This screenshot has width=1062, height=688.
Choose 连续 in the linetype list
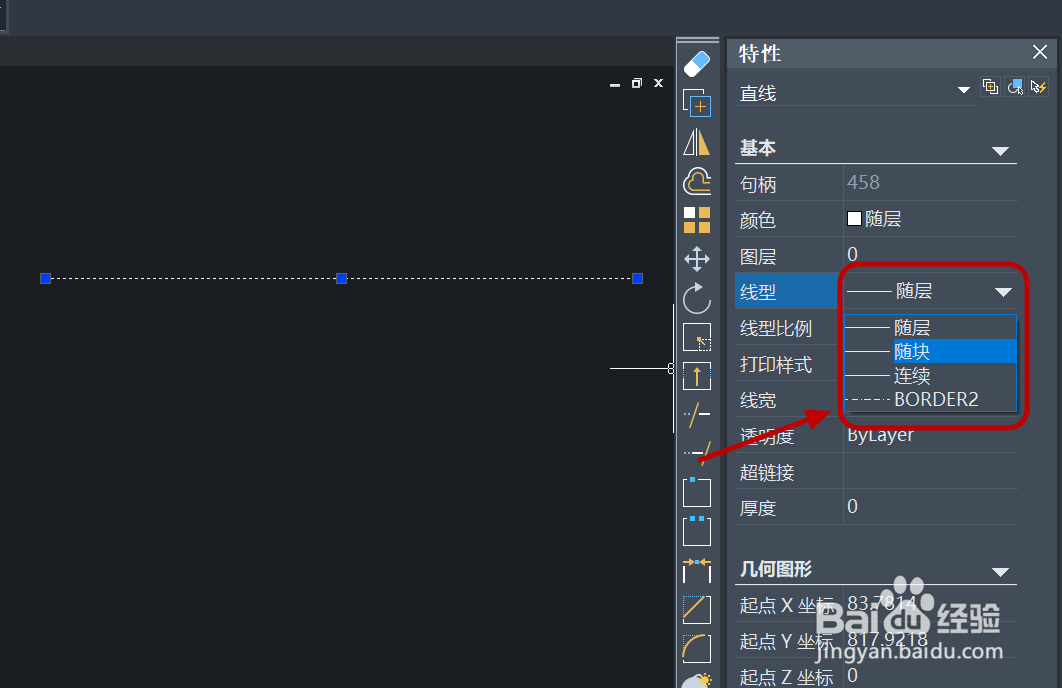coord(931,375)
